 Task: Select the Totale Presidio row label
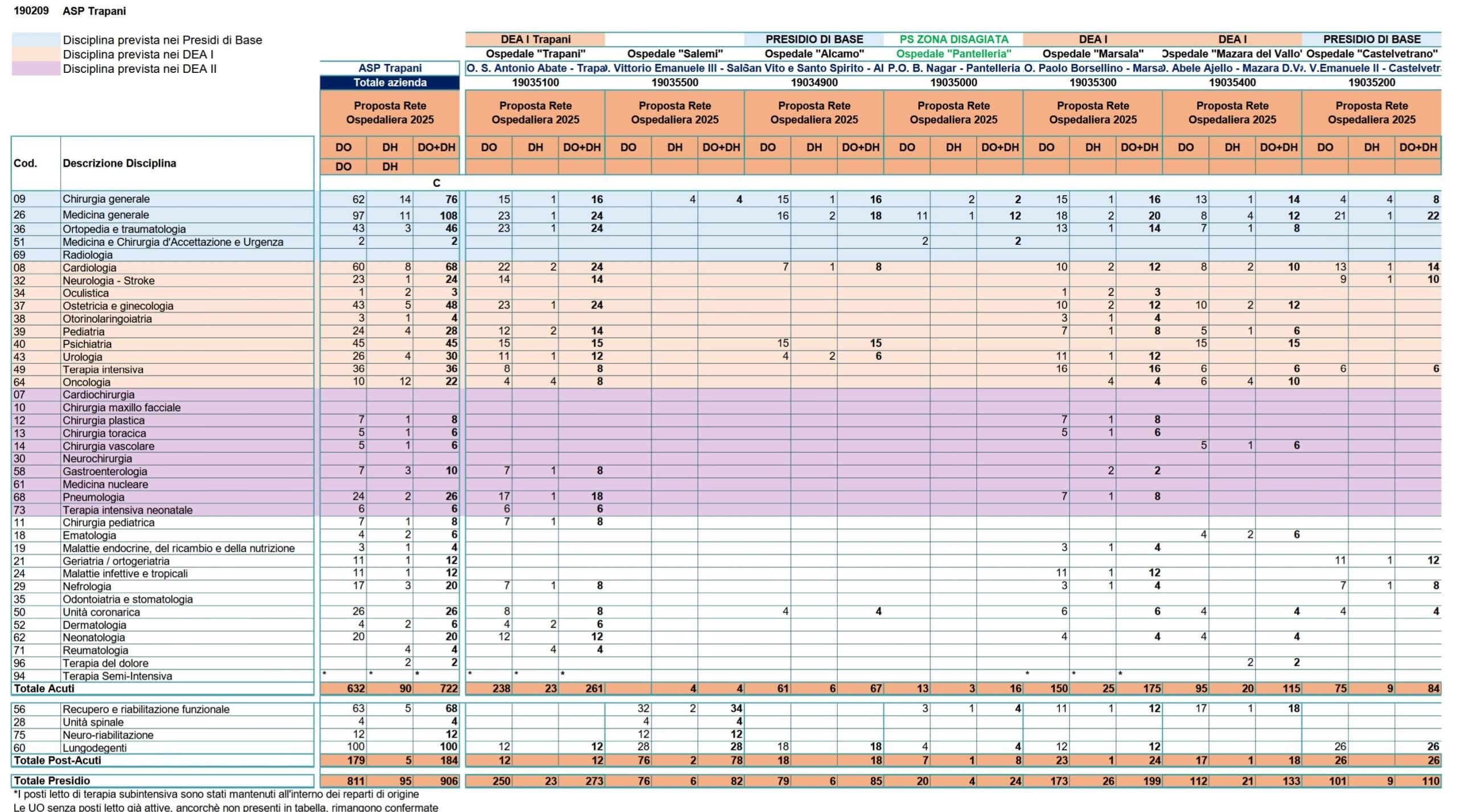52,781
